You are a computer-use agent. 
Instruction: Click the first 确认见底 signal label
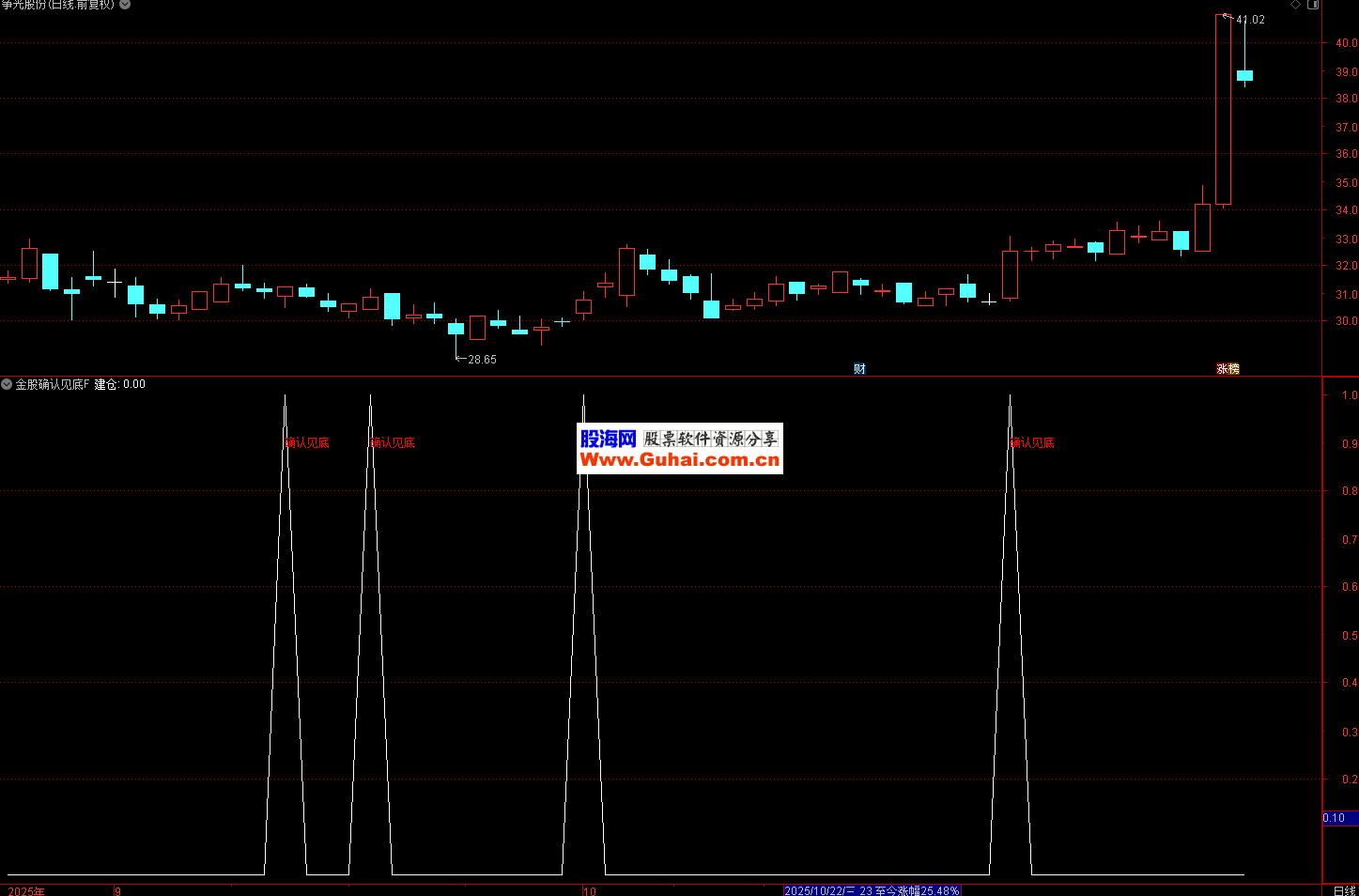tap(307, 443)
